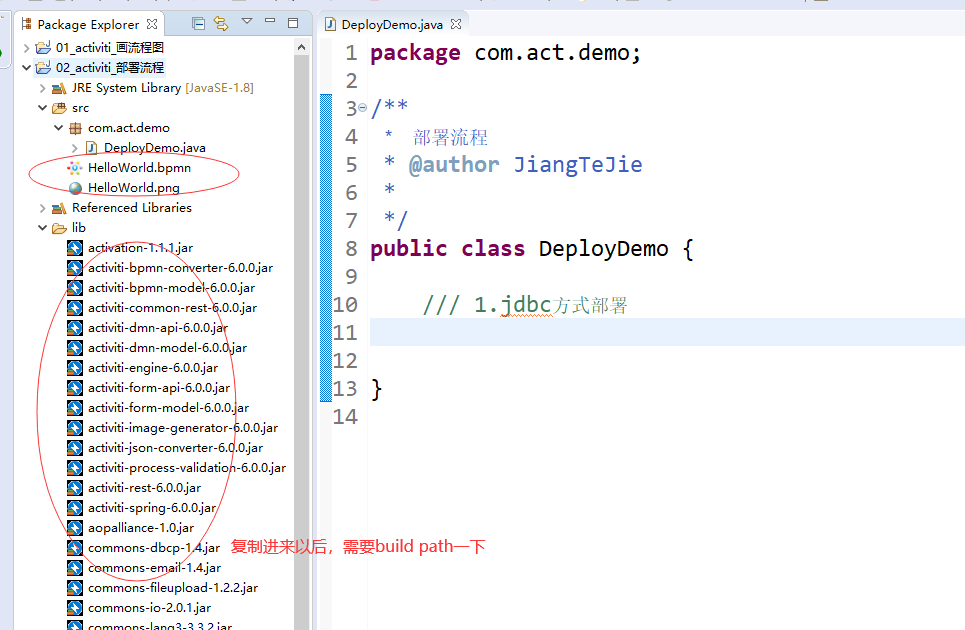Click the activiti-rest-6.0.0.jar file icon

click(75, 488)
